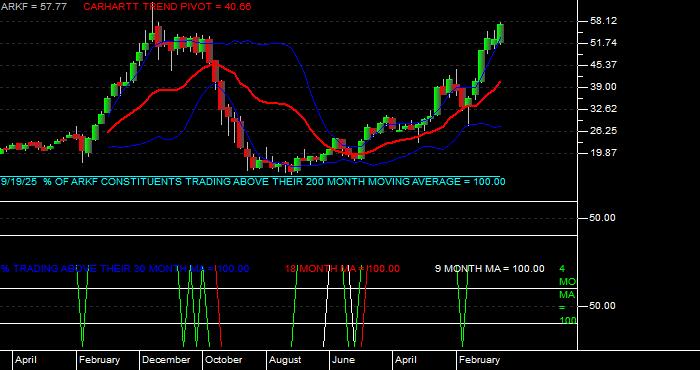Click the latest green candlestick at the chart top
This screenshot has height=370, width=700.
[x=500, y=33]
